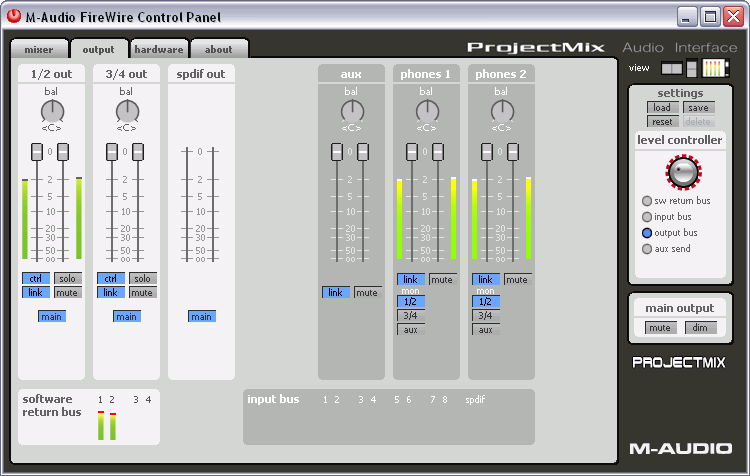750x476 pixels.
Task: Toggle ctrl on the 3/4 out channel
Action: click(111, 278)
